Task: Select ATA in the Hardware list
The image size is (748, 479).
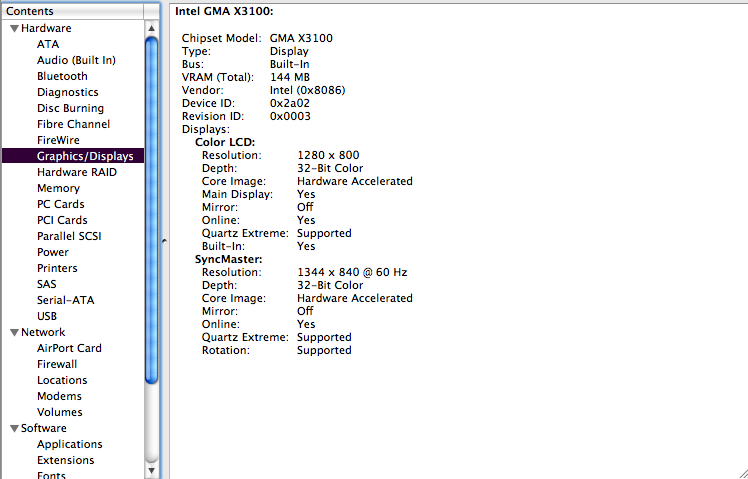Action: (48, 44)
